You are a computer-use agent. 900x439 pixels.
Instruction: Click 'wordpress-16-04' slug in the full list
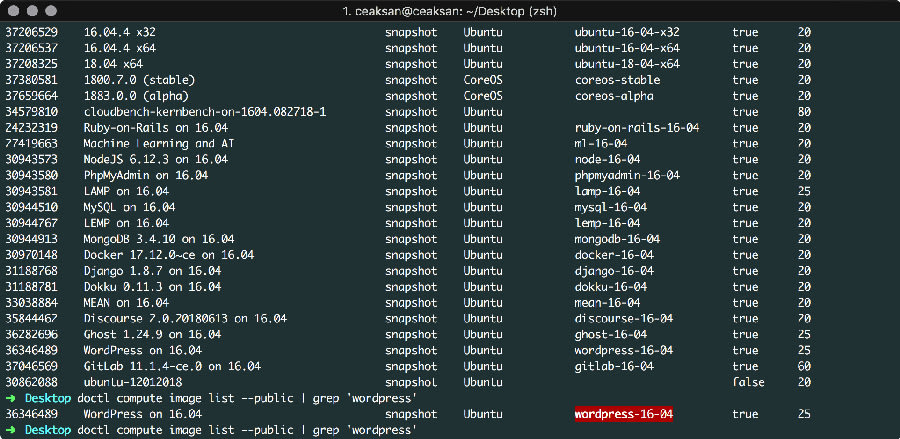[x=624, y=350]
